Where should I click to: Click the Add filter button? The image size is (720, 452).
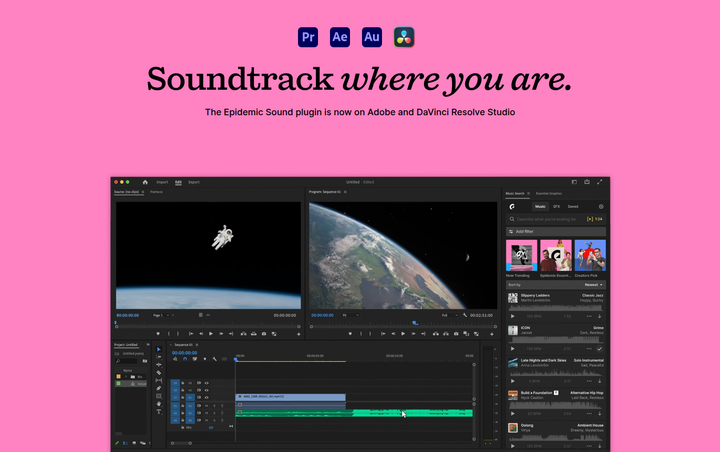click(556, 232)
